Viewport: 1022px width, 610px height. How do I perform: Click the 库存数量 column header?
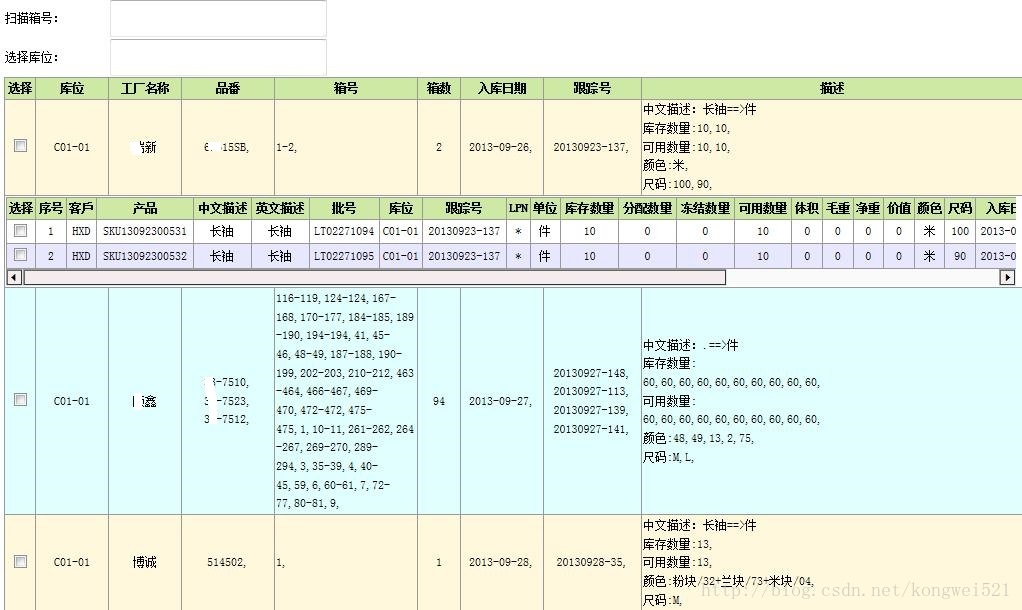coord(589,209)
